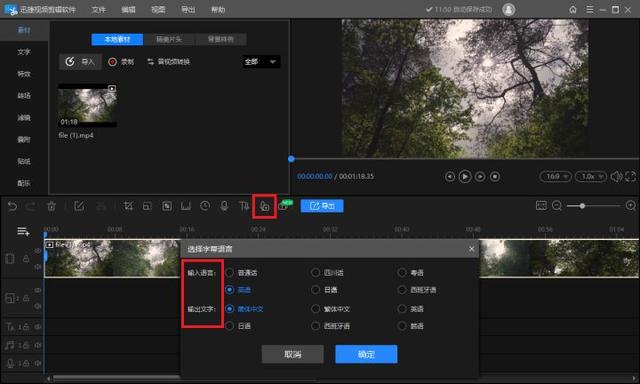640x384 pixels.
Task: Open the 全部 media filter dropdown
Action: (261, 62)
